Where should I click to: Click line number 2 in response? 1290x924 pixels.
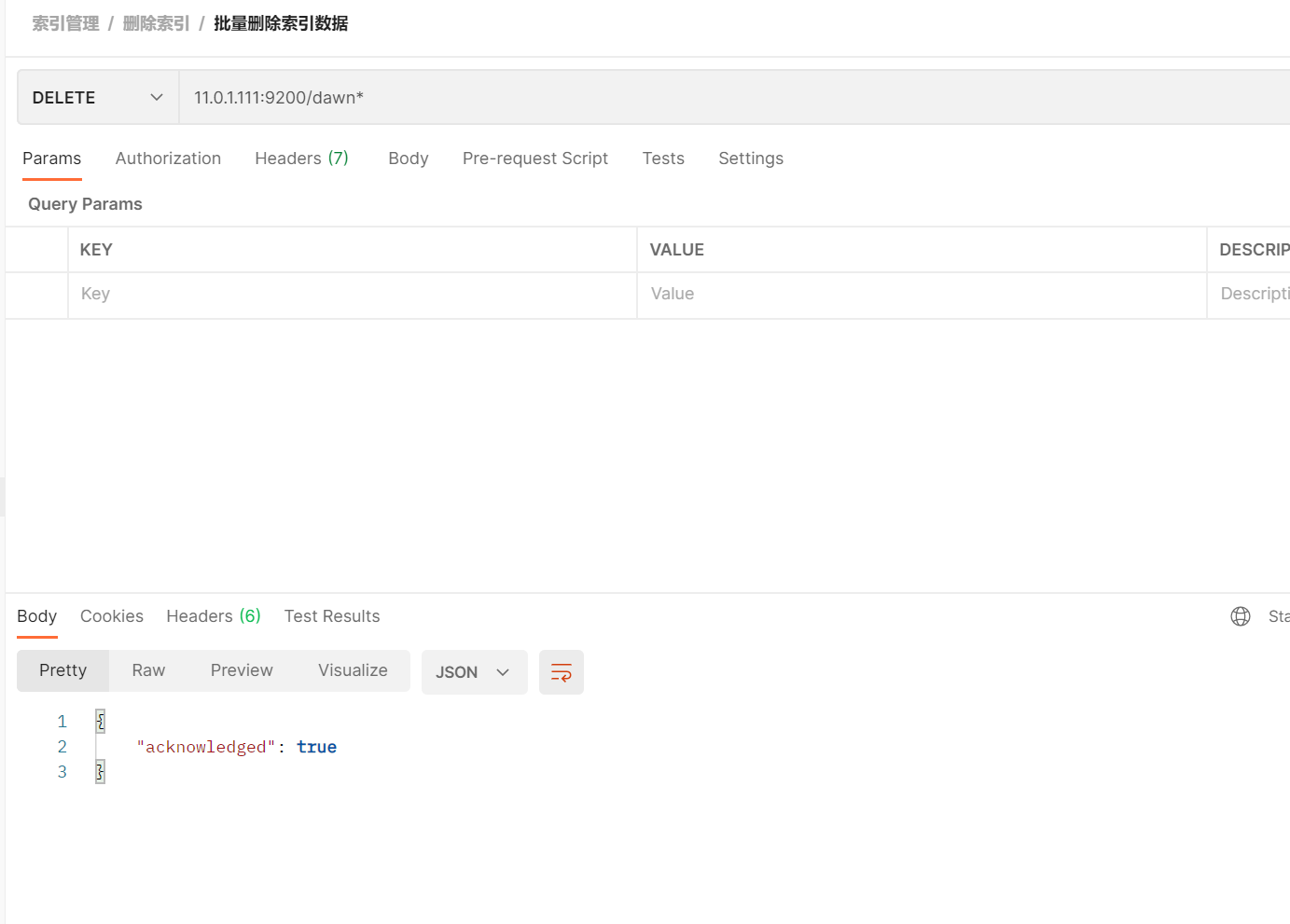point(62,747)
